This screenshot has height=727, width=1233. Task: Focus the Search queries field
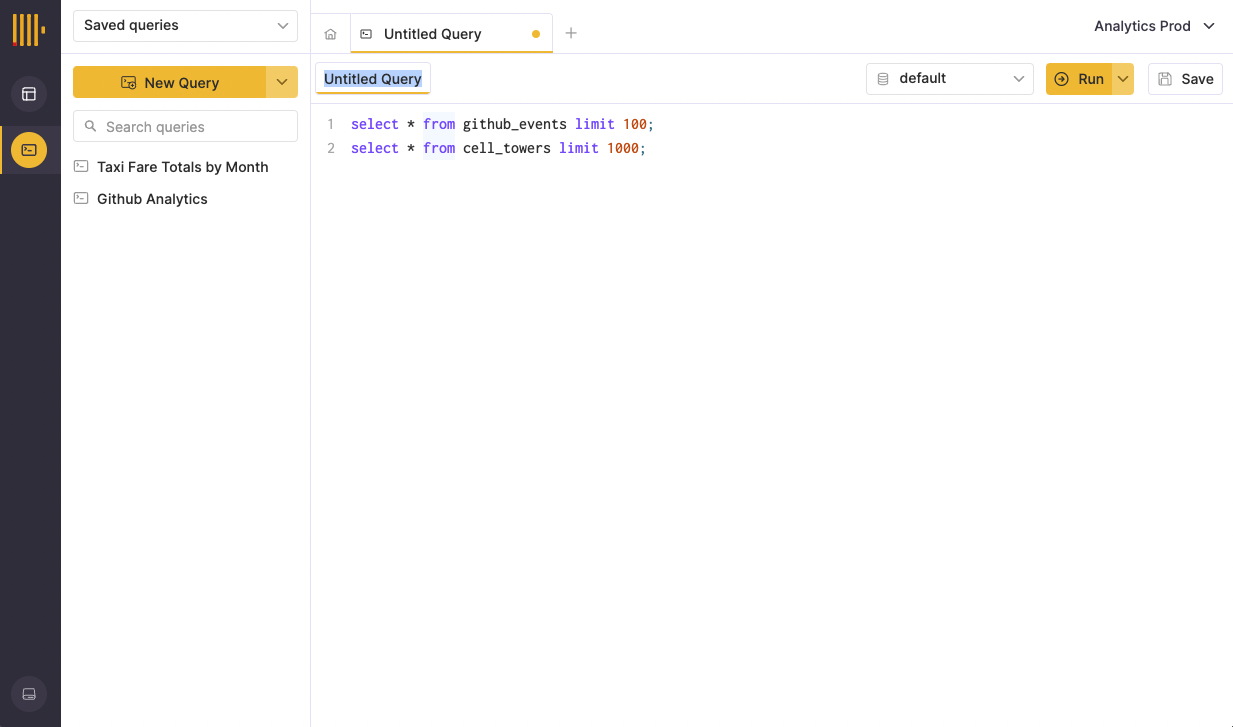click(x=195, y=127)
